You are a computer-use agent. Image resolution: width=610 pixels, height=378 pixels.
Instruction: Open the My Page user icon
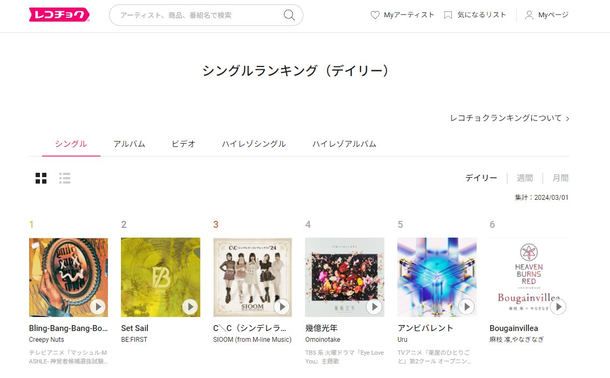[529, 15]
